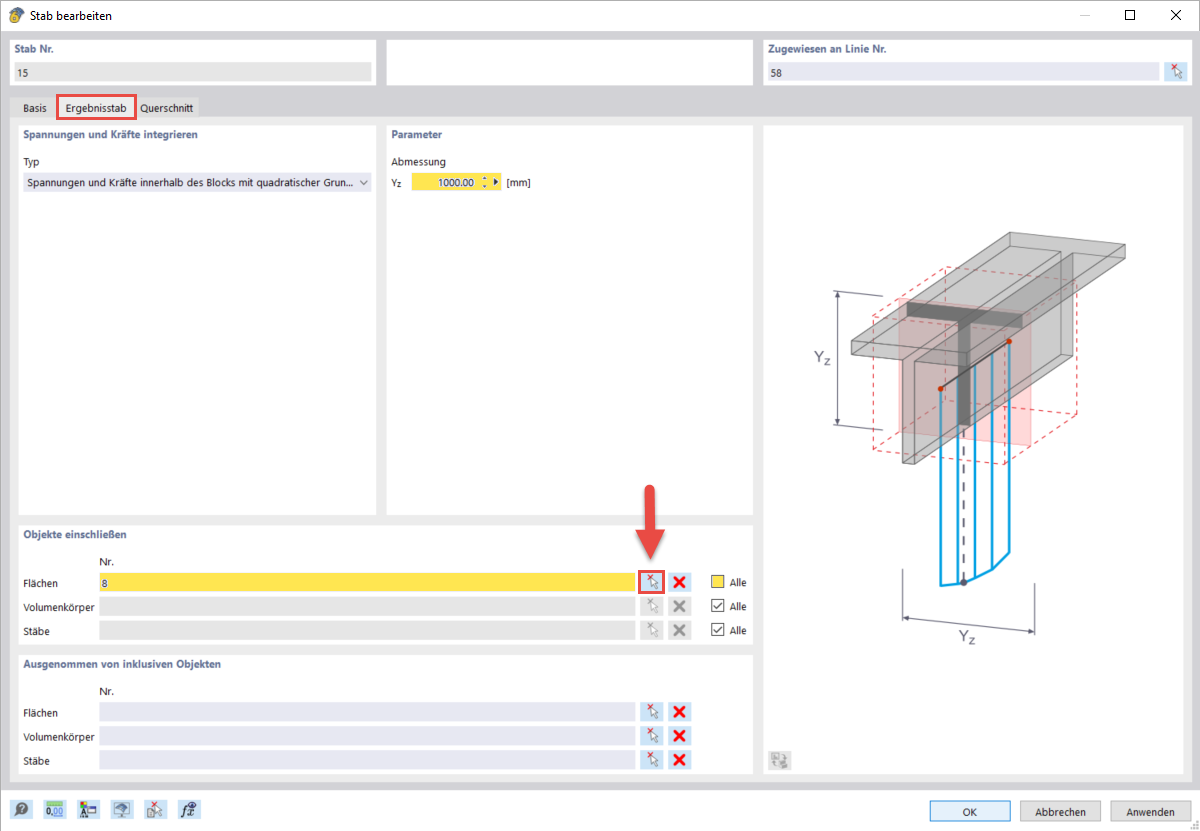The image size is (1200, 831).
Task: Open units and decimal places settings
Action: coord(54,809)
